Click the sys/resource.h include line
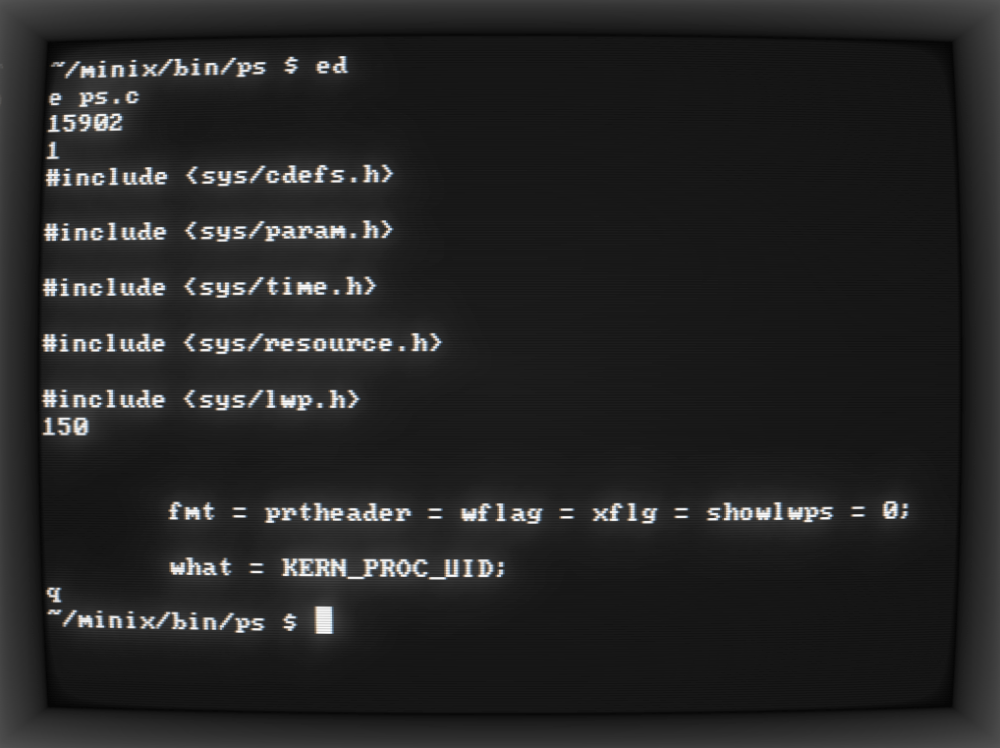 coord(242,343)
